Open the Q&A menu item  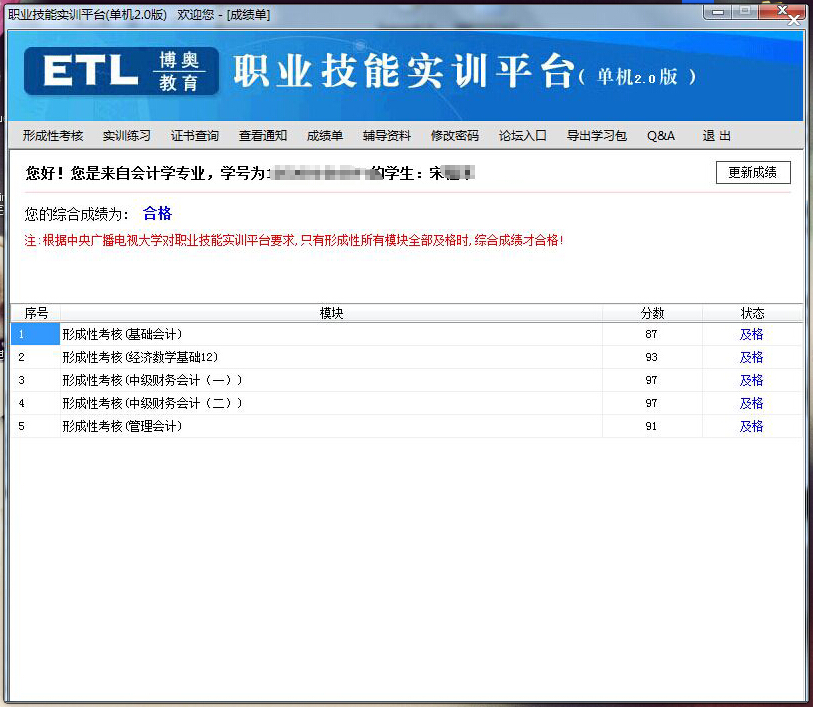[661, 136]
